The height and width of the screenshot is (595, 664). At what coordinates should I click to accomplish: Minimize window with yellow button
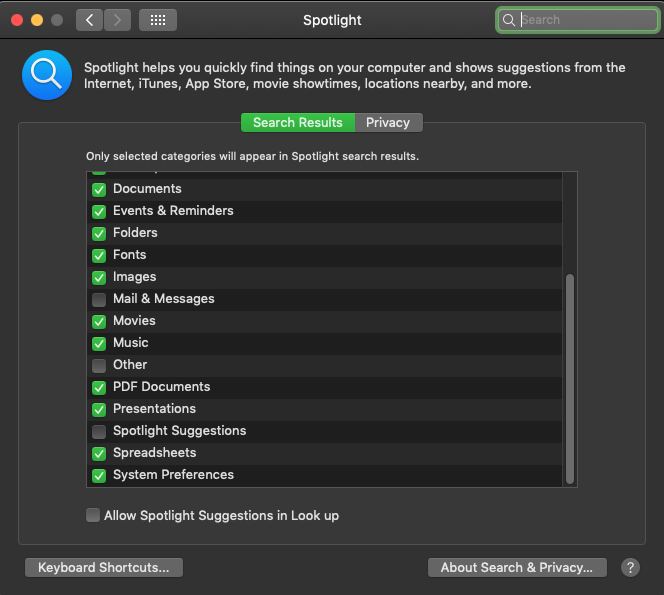pos(37,20)
